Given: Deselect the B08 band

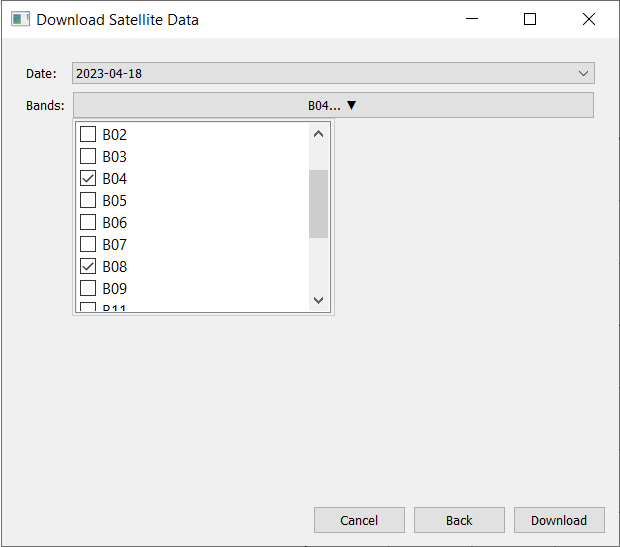Looking at the screenshot, I should pos(88,266).
